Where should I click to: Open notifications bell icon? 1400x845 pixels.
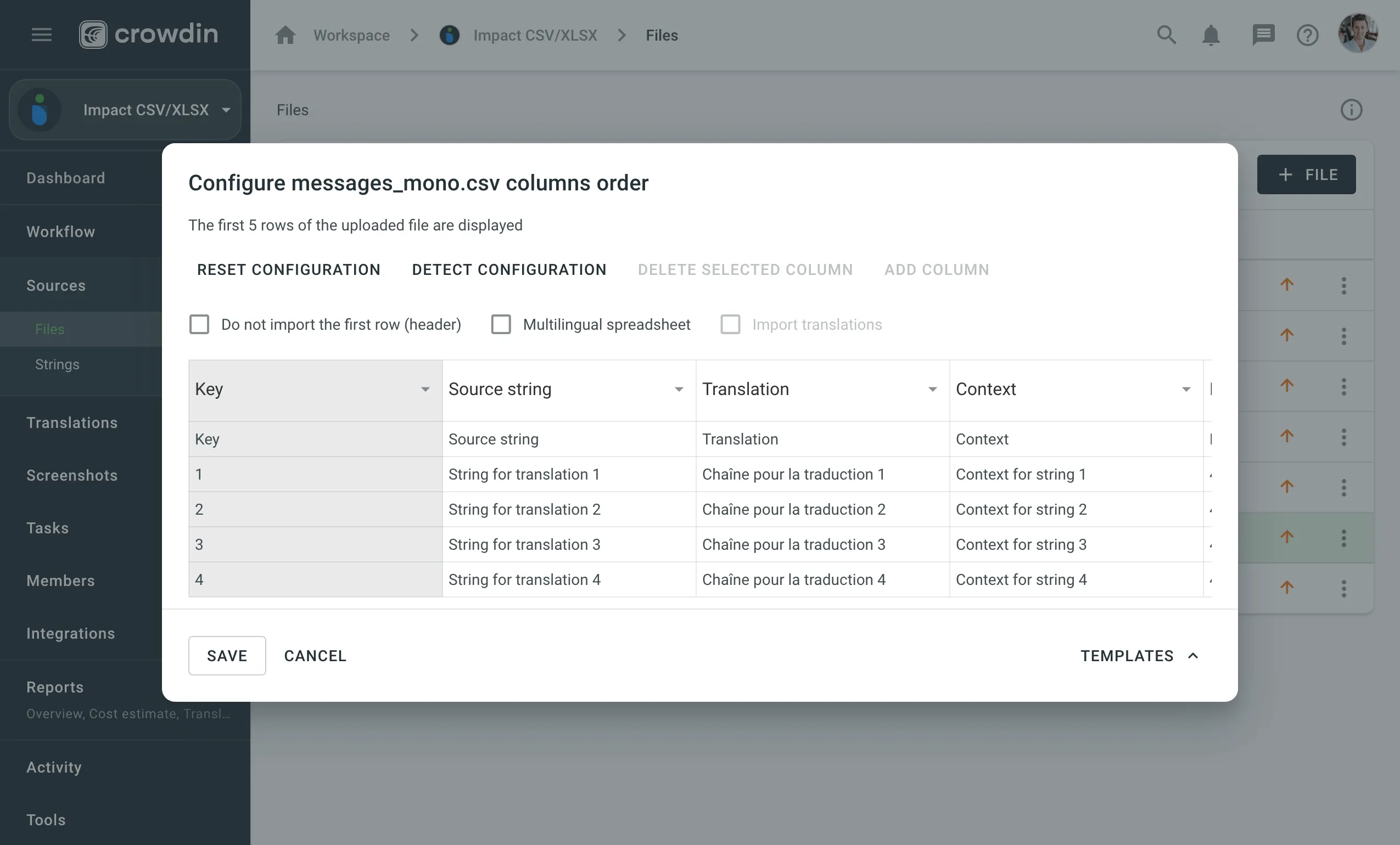click(1211, 35)
